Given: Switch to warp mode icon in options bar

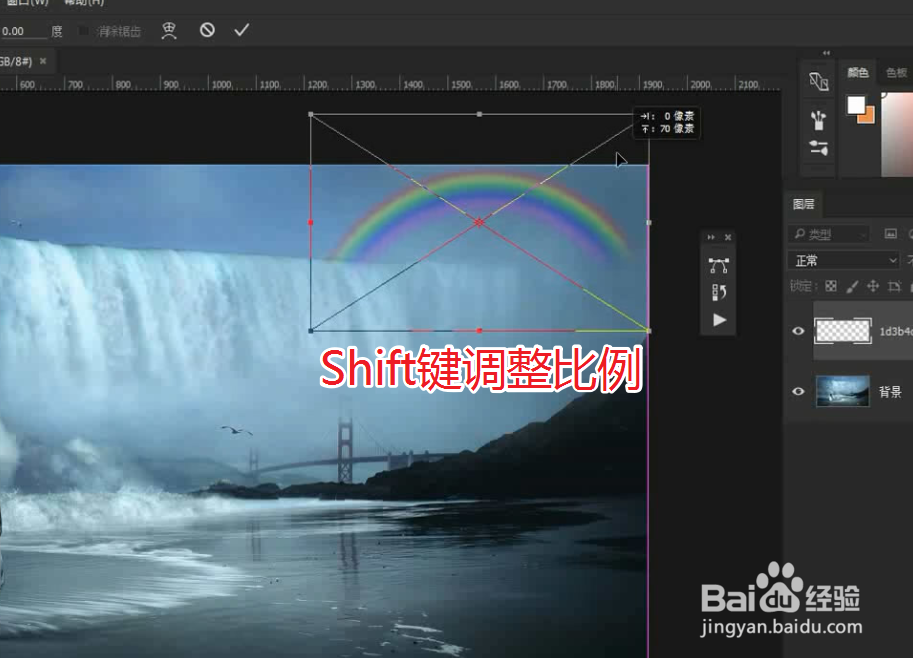Looking at the screenshot, I should (x=169, y=30).
